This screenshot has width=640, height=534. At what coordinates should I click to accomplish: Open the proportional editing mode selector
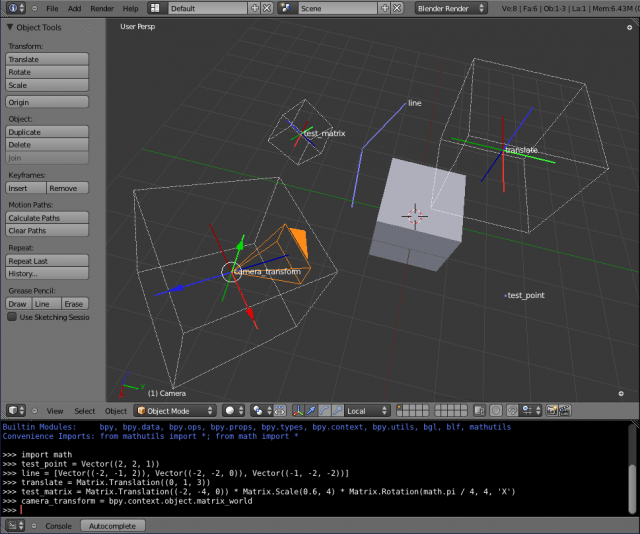tap(496, 410)
